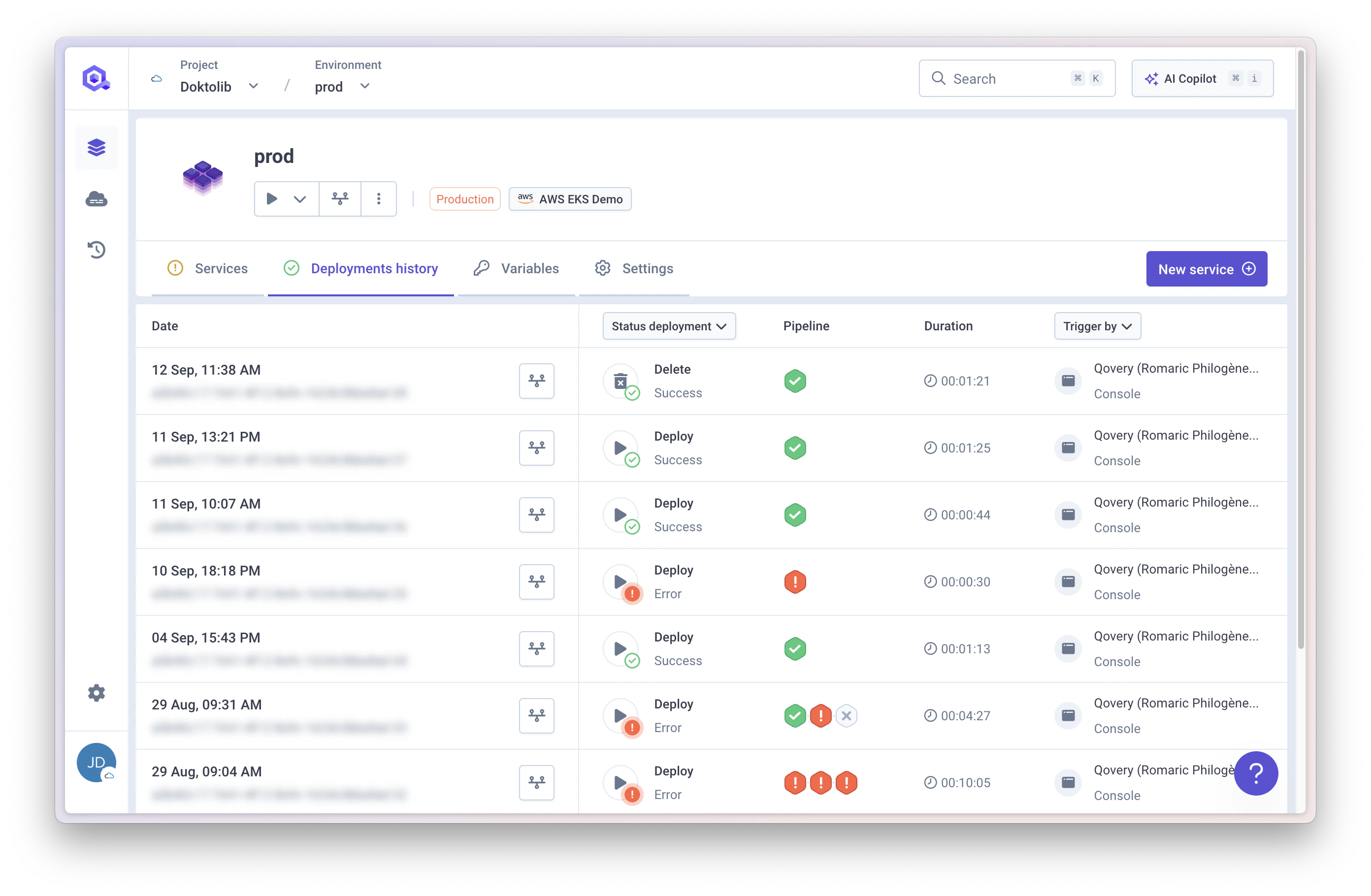The image size is (1371, 896).
Task: Open clusters via the cloud sidebar icon
Action: (96, 199)
